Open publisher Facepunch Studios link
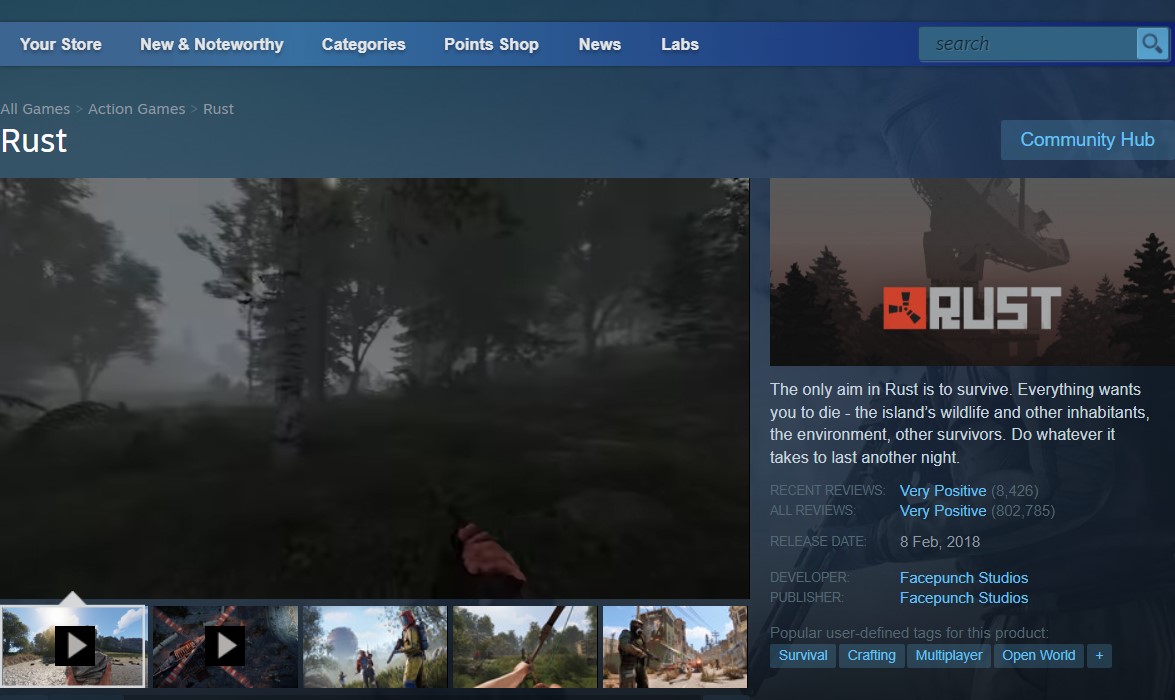The image size is (1175, 700). [964, 598]
